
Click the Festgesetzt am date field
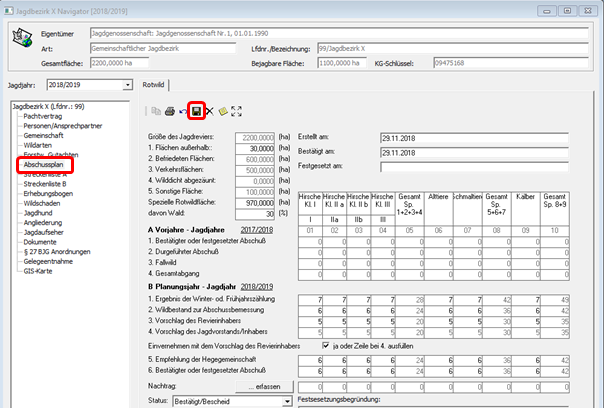coord(473,167)
